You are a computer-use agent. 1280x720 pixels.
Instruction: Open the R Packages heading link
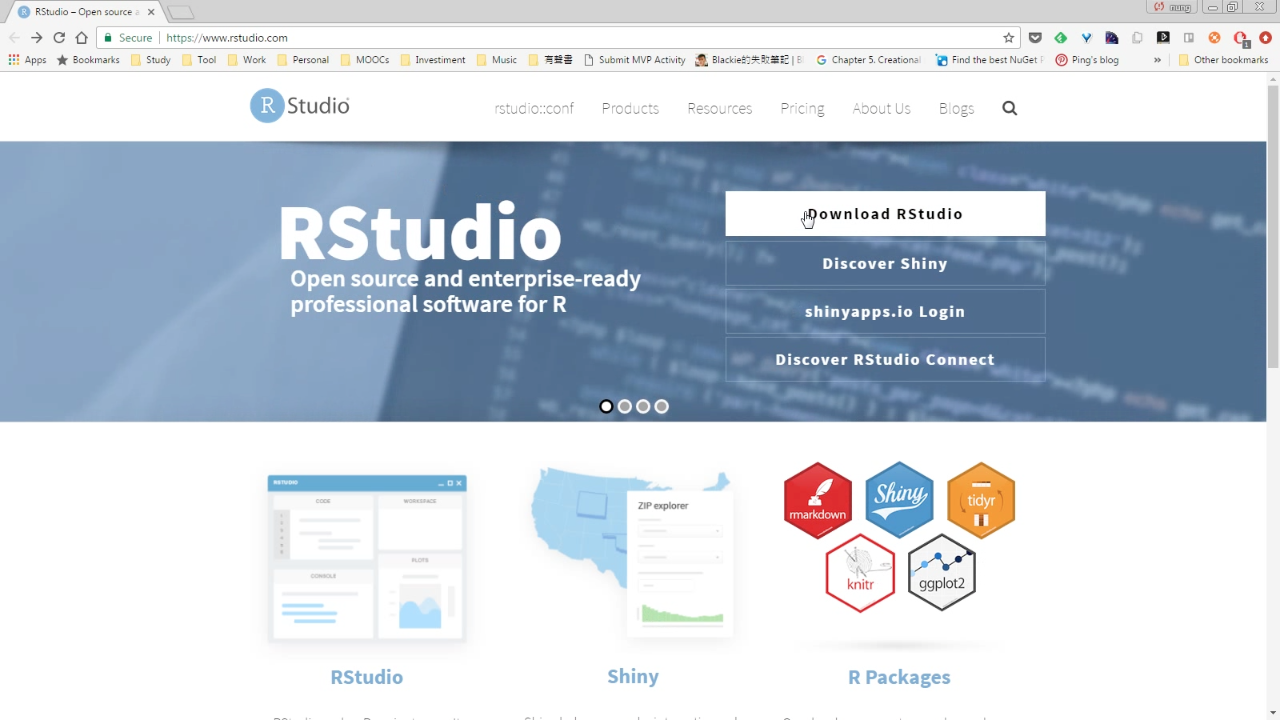point(899,677)
